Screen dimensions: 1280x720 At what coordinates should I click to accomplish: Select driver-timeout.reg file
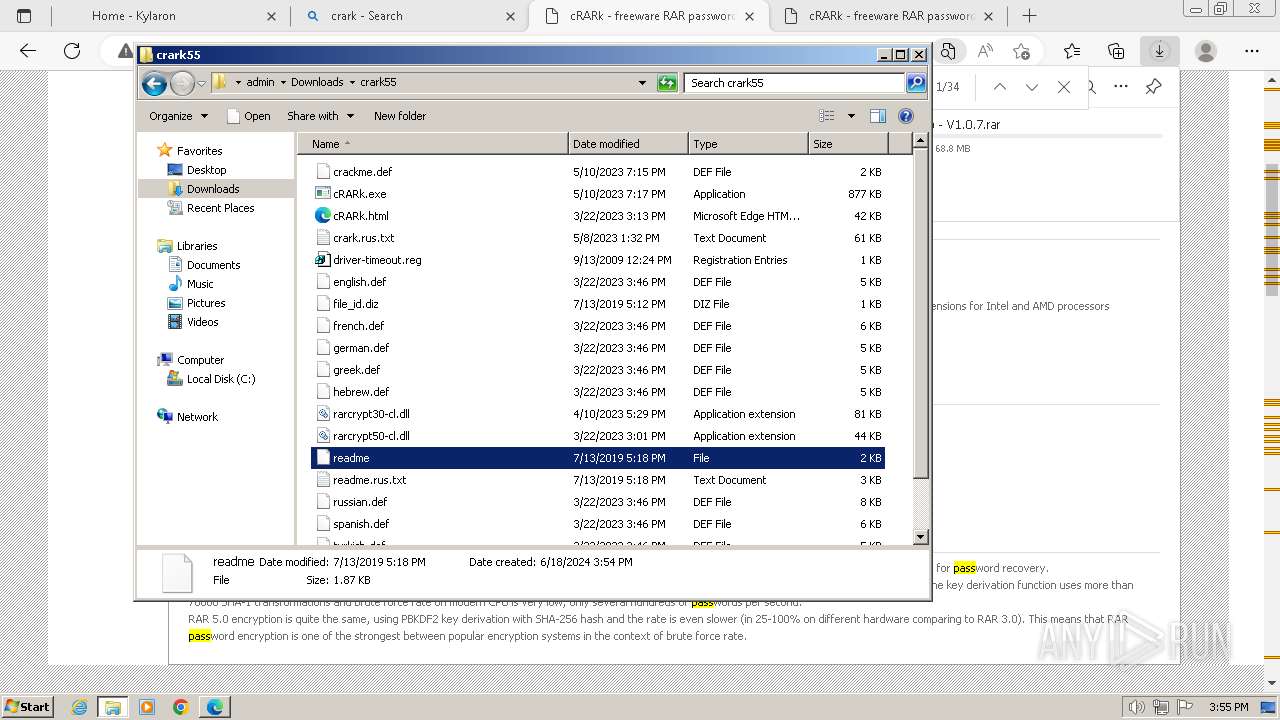click(598, 260)
